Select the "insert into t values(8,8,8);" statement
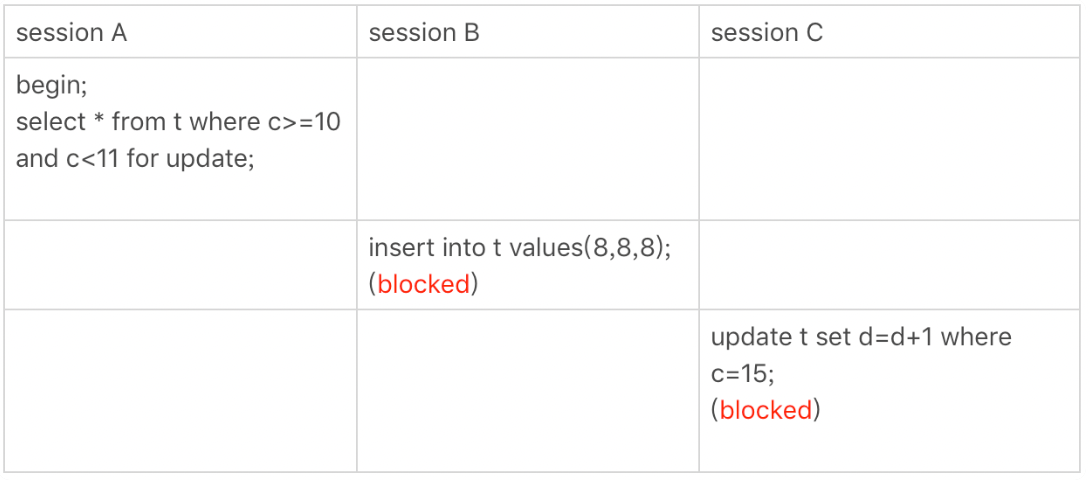1090x480 pixels. click(x=520, y=248)
